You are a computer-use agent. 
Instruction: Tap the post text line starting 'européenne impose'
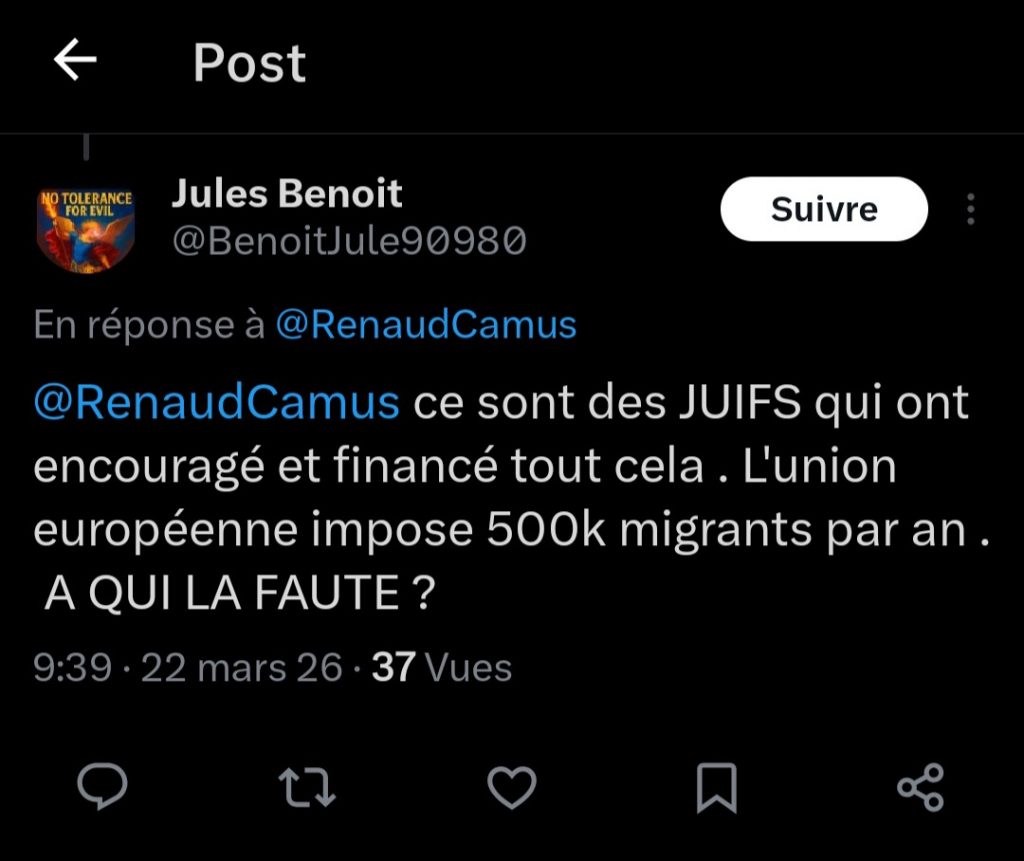510,530
